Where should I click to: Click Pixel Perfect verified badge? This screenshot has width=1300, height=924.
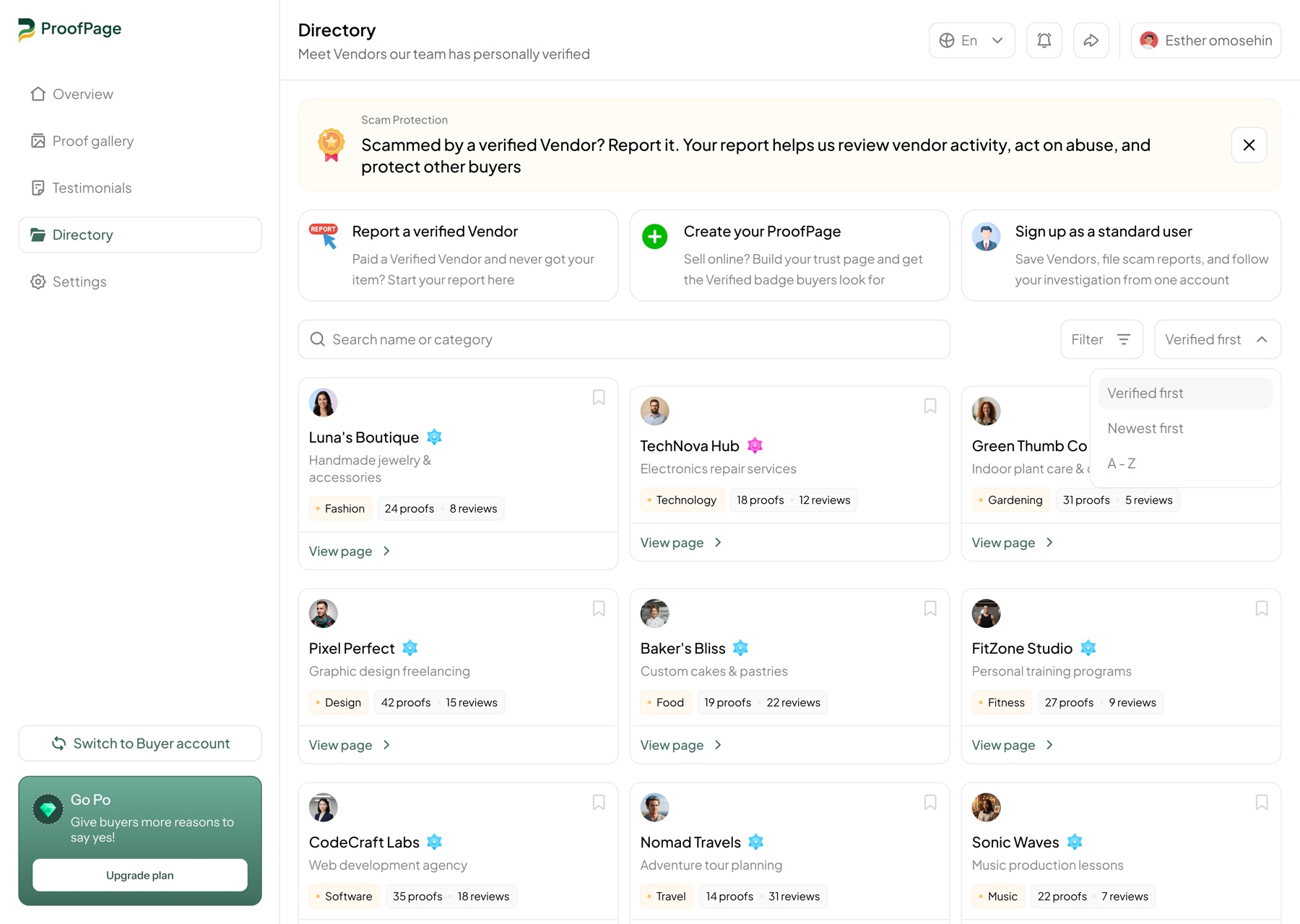tap(410, 648)
